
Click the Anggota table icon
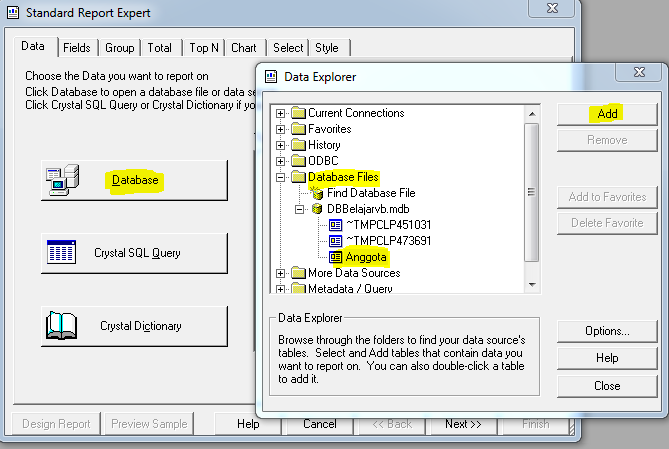(x=335, y=257)
